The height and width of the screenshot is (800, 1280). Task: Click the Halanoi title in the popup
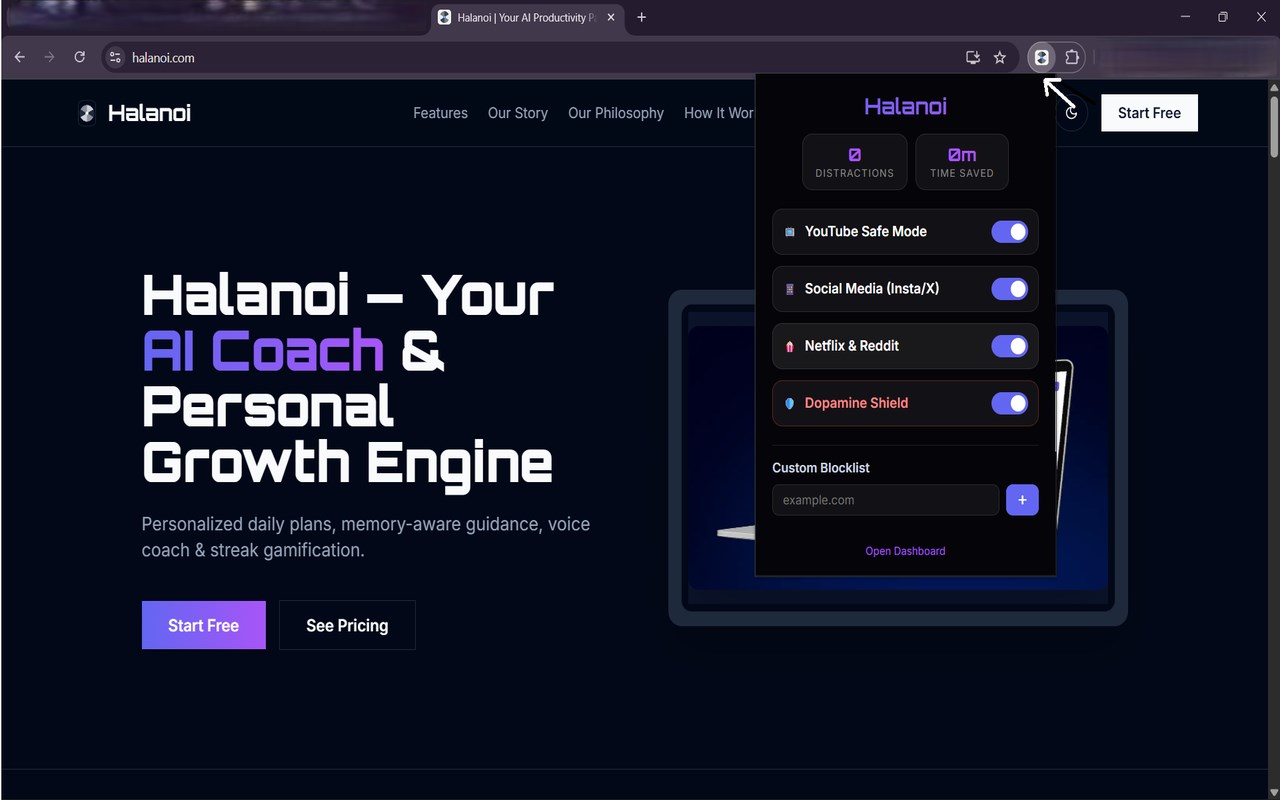(x=905, y=107)
